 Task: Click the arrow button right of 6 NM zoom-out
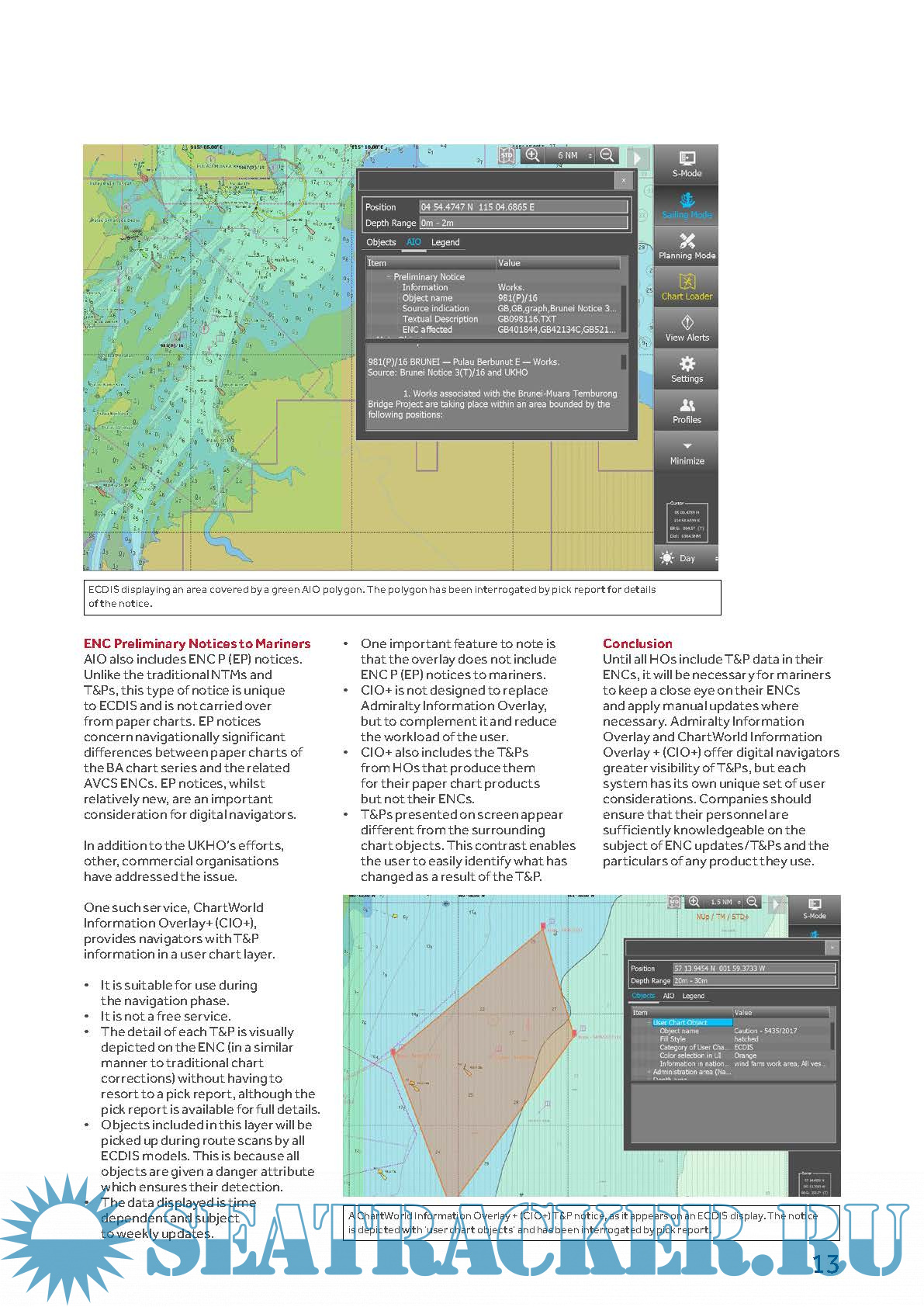pyautogui.click(x=638, y=157)
